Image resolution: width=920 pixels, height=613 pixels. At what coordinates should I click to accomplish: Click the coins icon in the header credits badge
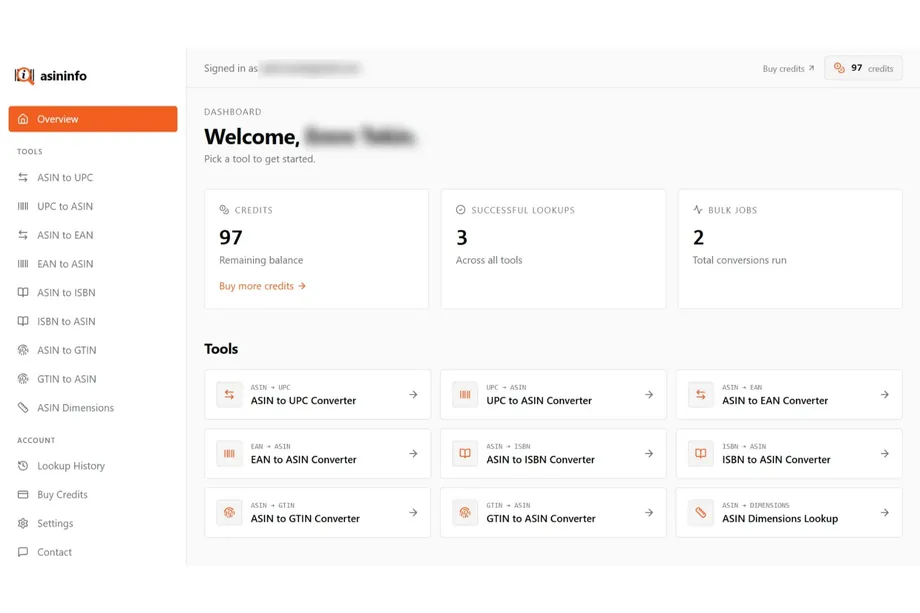point(839,68)
